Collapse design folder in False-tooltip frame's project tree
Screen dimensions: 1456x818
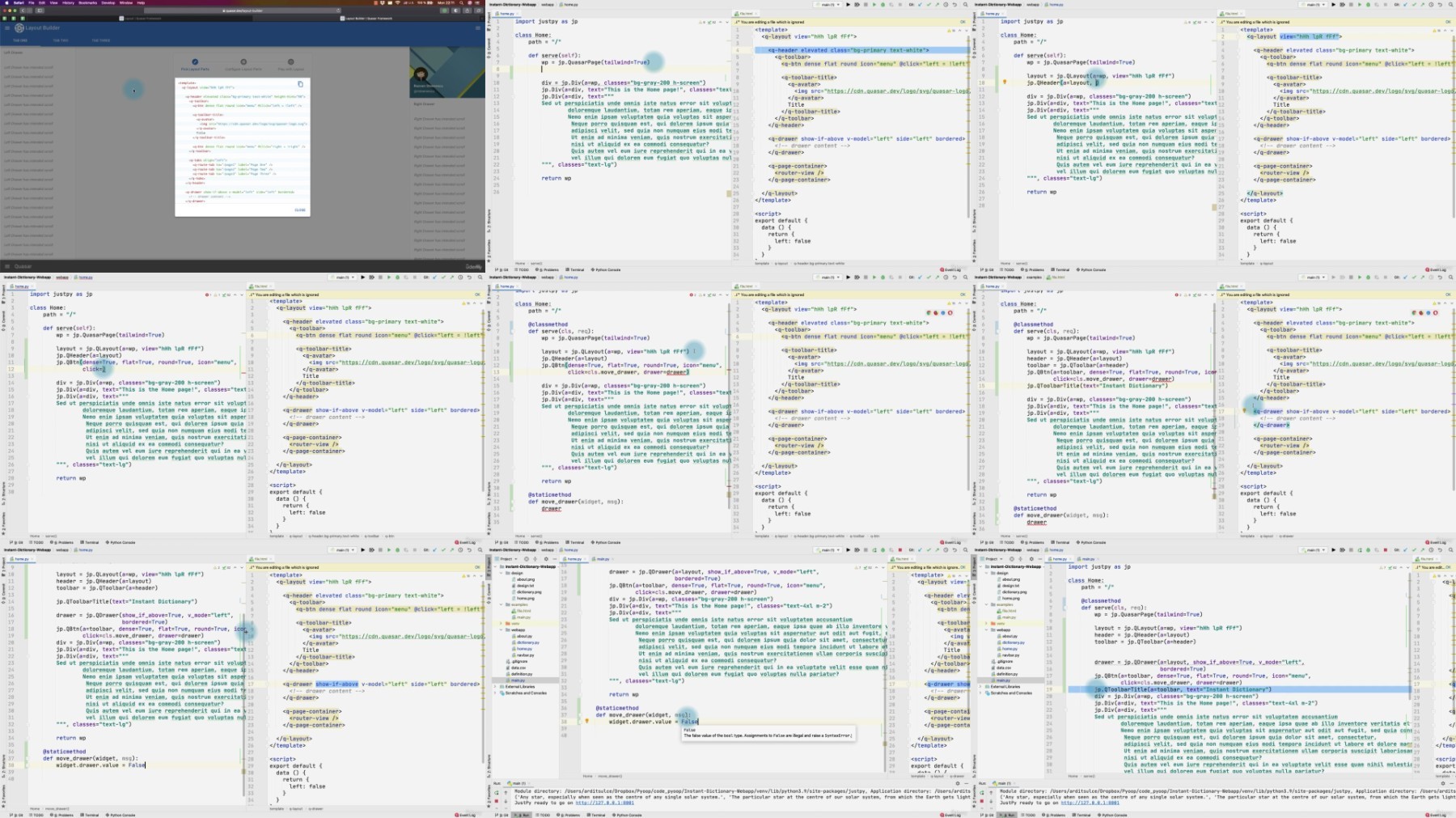pyautogui.click(x=501, y=573)
